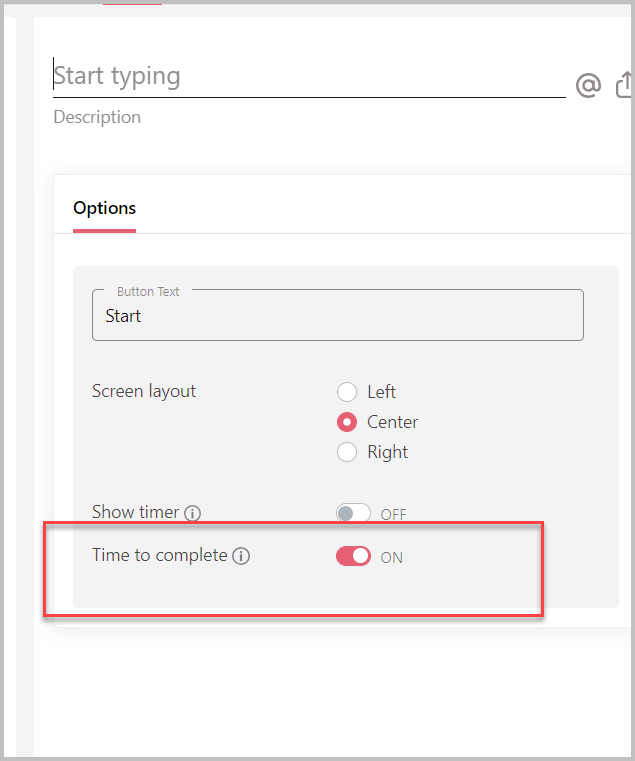Viewport: 635px width, 761px height.
Task: Click the Screen layout label
Action: [x=144, y=391]
